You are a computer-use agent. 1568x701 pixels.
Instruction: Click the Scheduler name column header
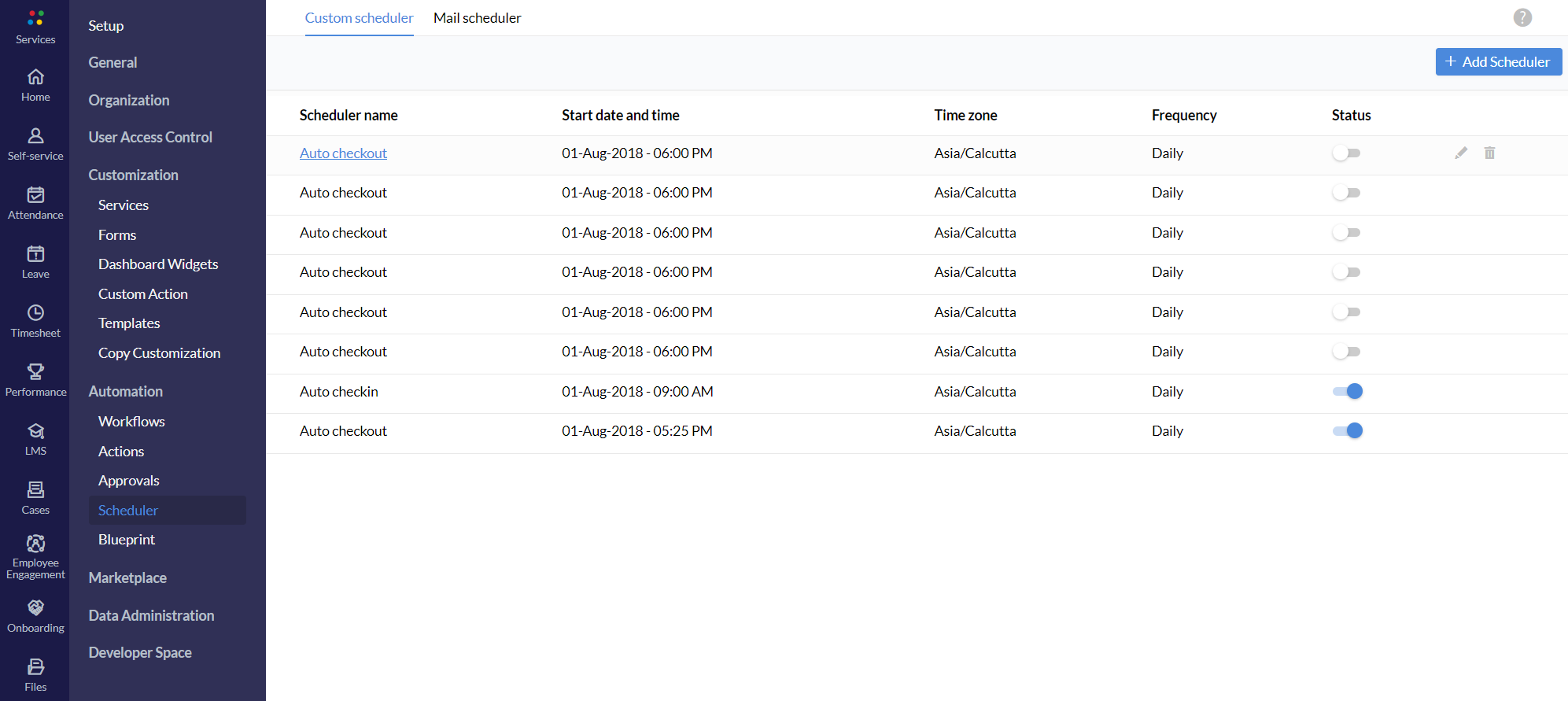coord(349,116)
